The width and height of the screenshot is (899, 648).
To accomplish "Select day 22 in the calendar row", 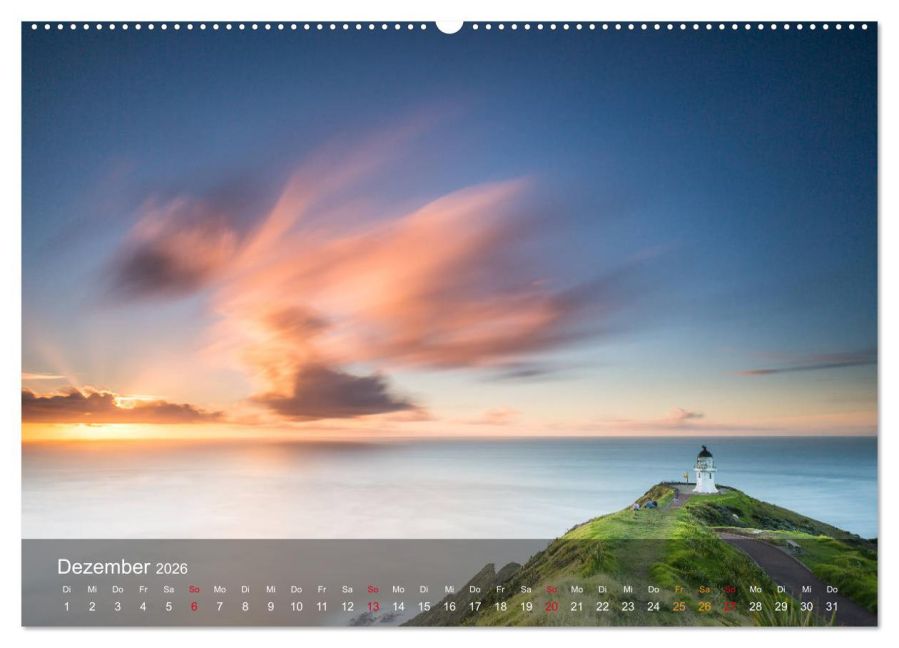I will coord(602,607).
